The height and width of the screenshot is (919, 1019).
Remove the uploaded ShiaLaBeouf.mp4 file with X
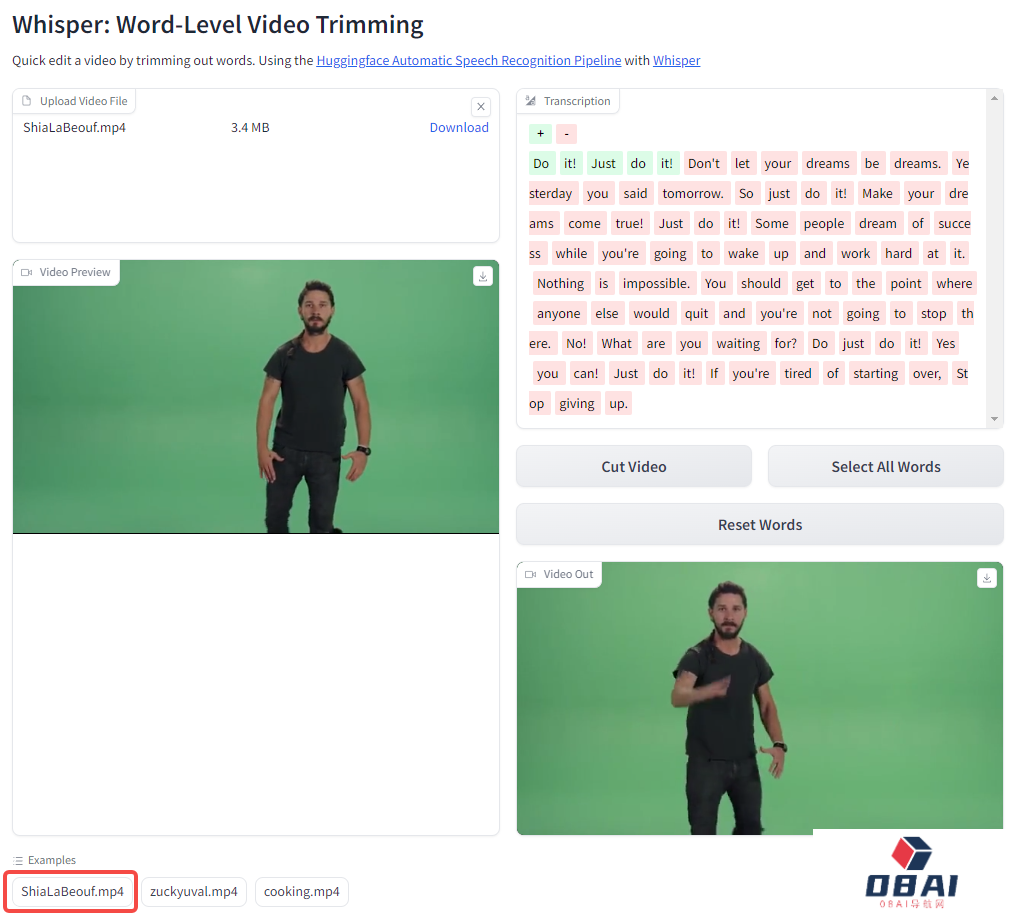(481, 107)
